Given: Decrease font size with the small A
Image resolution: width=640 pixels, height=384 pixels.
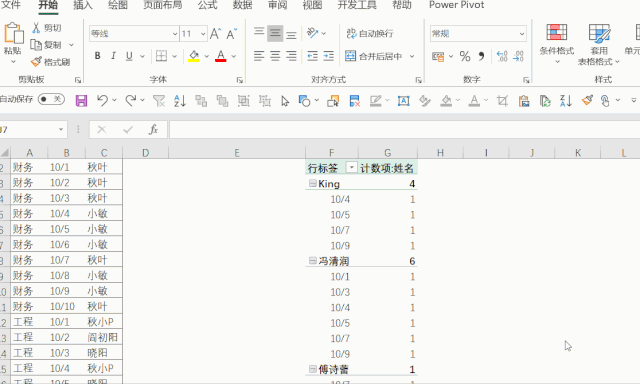Looking at the screenshot, I should [x=231, y=34].
